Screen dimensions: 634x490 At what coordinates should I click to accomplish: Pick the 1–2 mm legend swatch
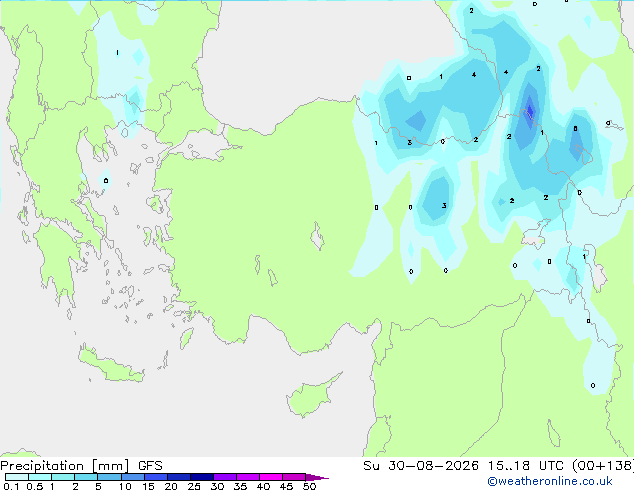click(63, 477)
